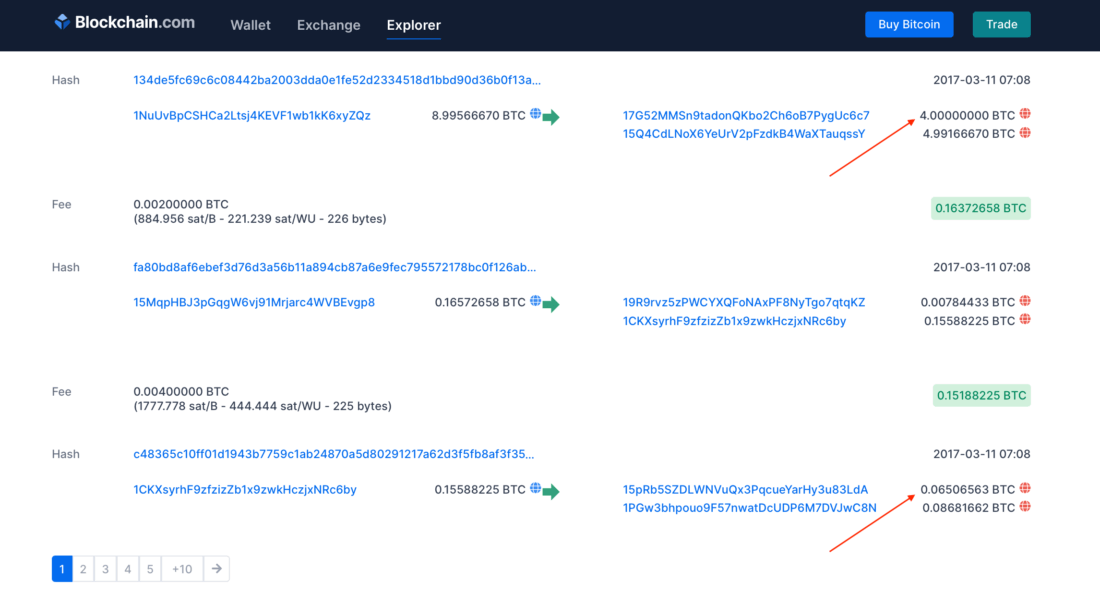Viewport: 1100px width, 605px height.
Task: Click red globe icon next to 4.99166670 BTC
Action: click(x=1025, y=133)
